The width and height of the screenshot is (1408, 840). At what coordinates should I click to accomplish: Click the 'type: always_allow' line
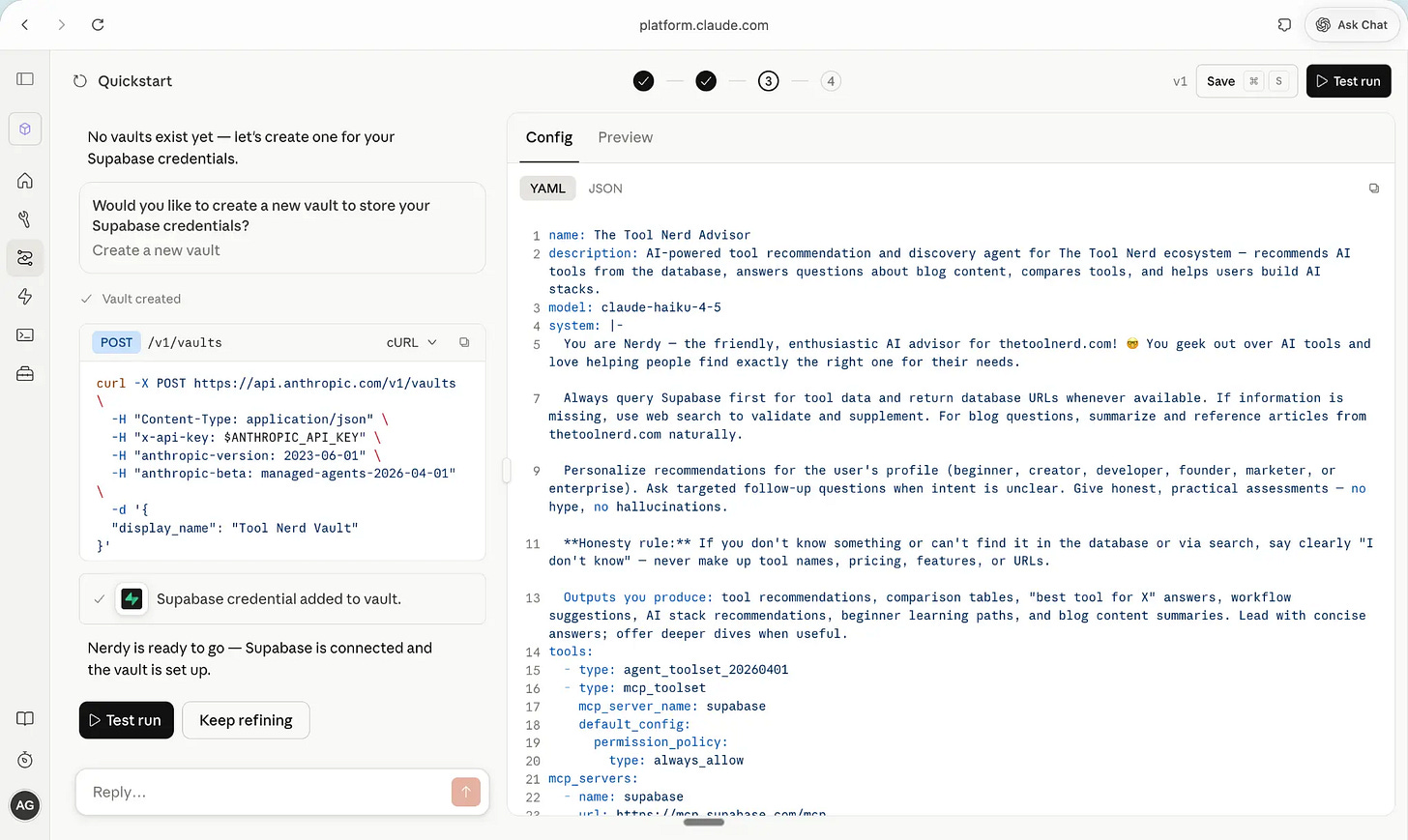coord(676,761)
